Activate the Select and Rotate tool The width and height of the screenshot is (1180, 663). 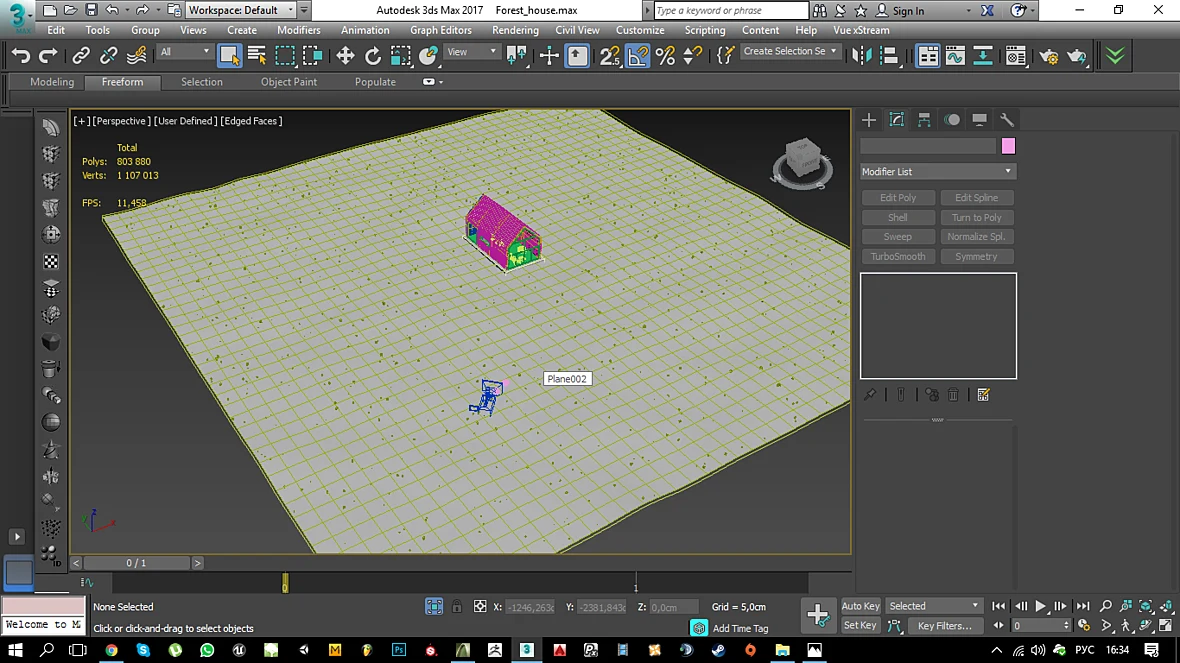click(373, 56)
